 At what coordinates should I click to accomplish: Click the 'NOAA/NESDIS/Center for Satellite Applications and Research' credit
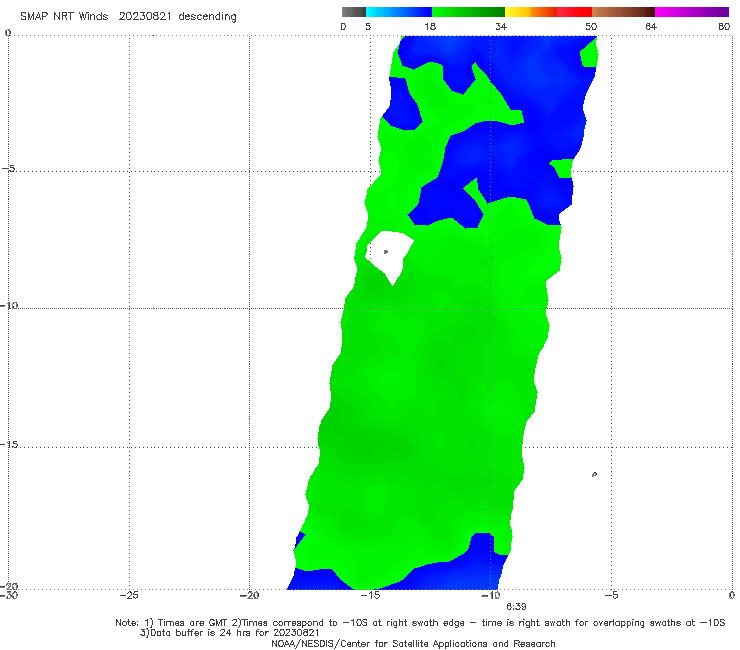tap(413, 644)
